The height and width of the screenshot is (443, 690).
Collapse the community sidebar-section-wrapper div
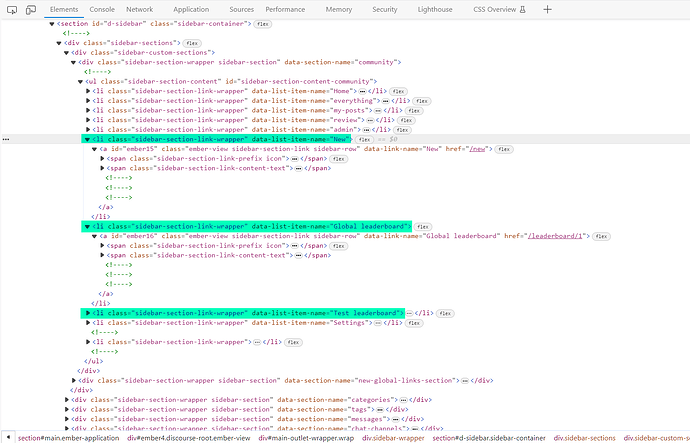73,62
